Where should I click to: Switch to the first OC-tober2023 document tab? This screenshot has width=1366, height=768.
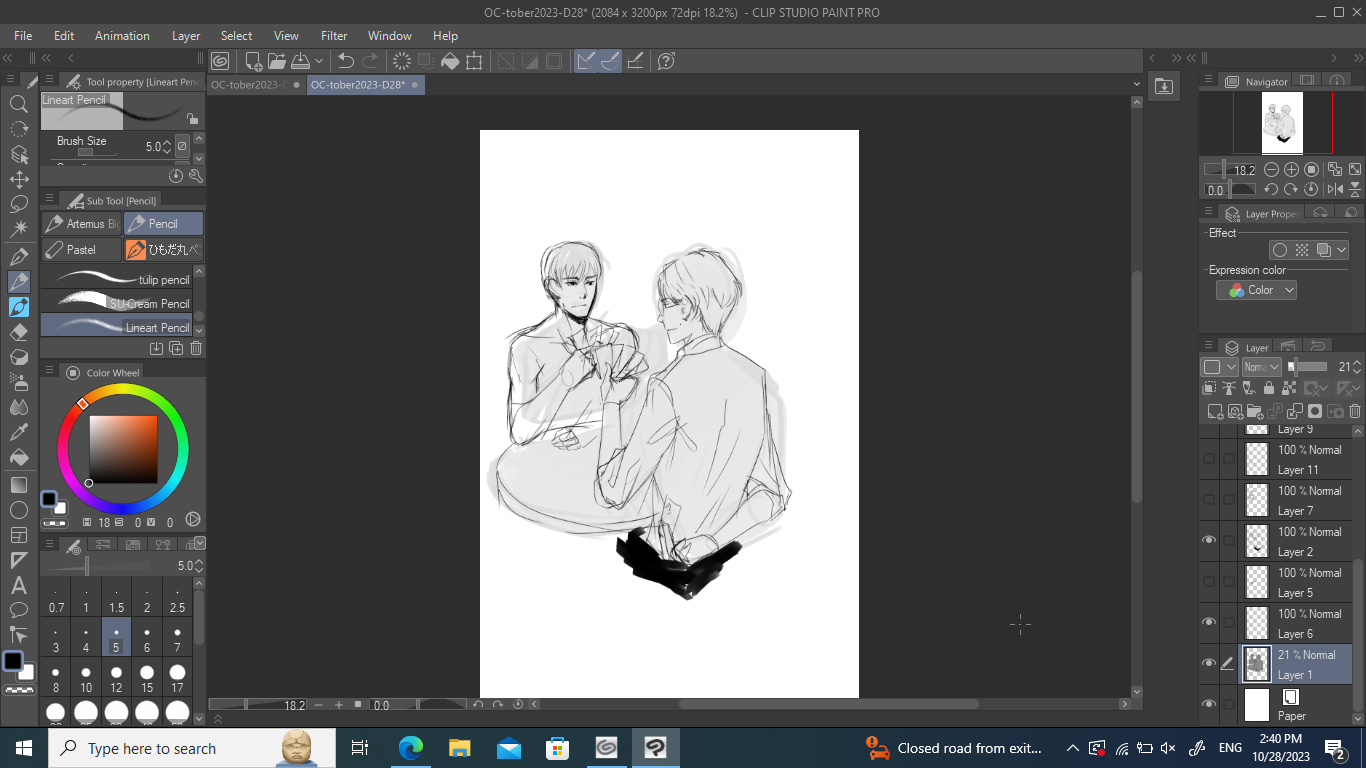(248, 85)
